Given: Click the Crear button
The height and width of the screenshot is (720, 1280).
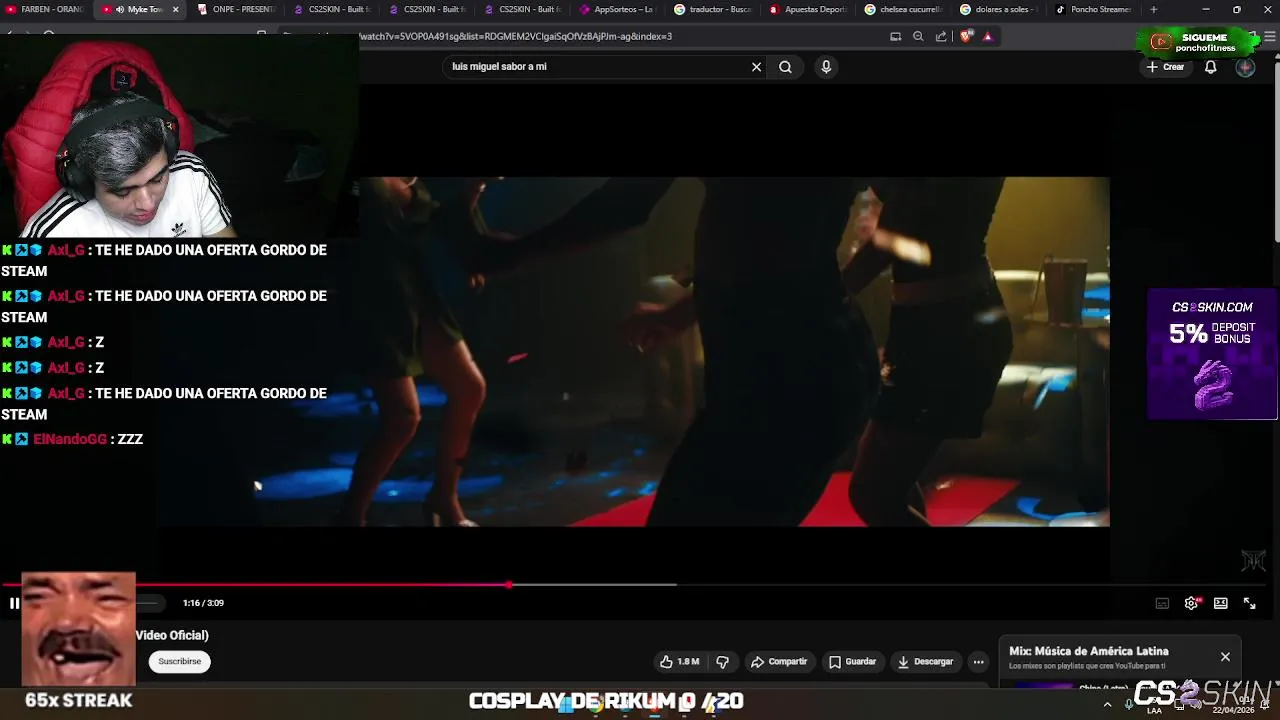Looking at the screenshot, I should (1166, 67).
